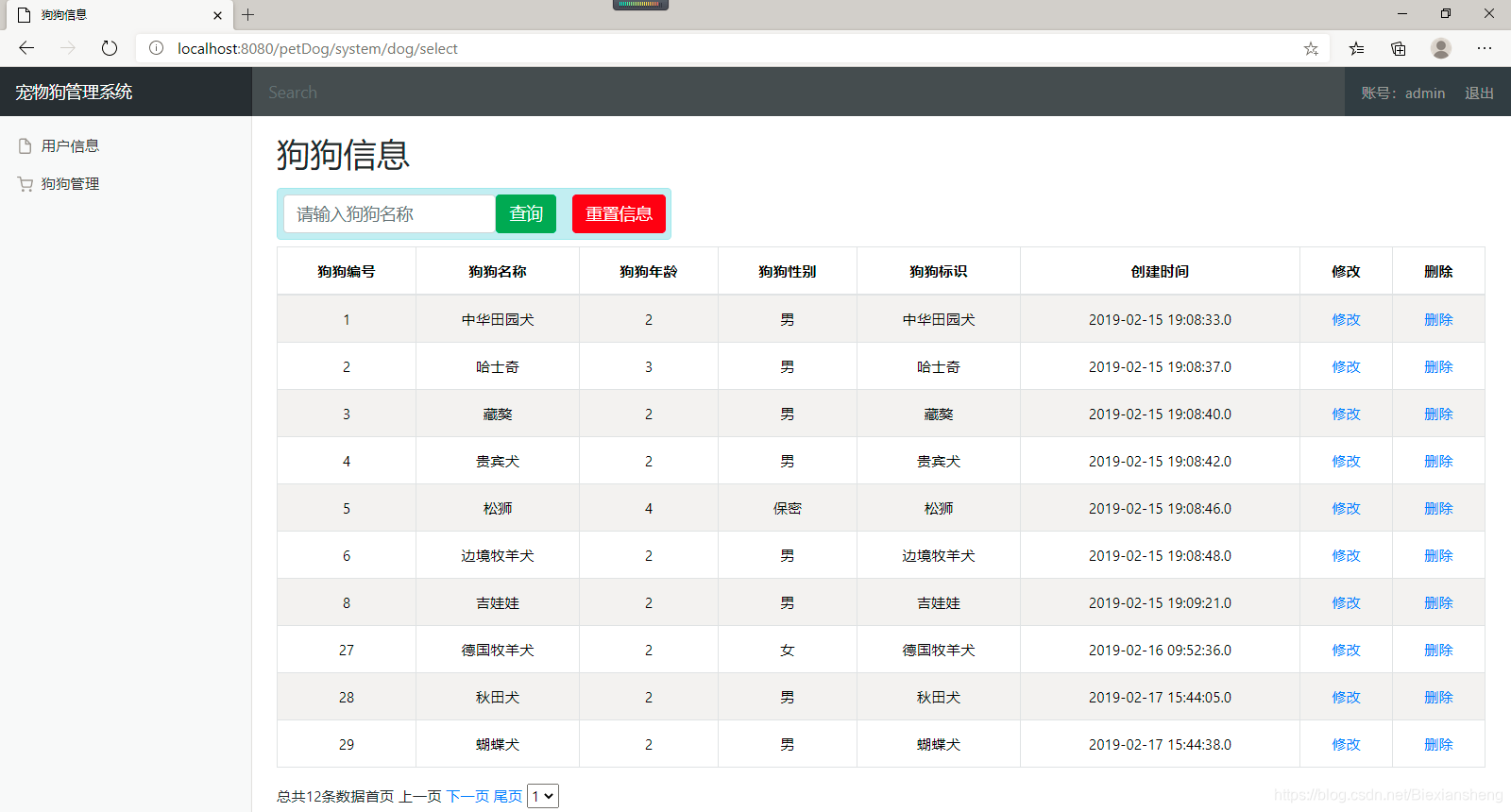Reload the page with refresh icon
Screen dimensions: 1511x812
(110, 48)
